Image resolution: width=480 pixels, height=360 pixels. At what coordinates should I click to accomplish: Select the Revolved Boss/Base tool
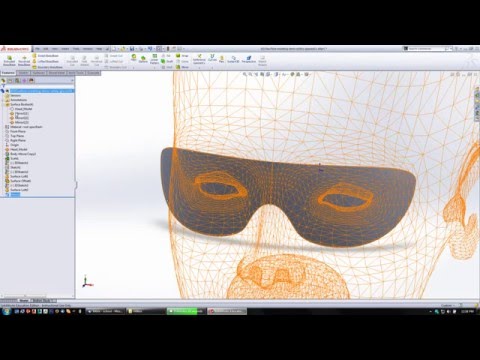[x=24, y=60]
